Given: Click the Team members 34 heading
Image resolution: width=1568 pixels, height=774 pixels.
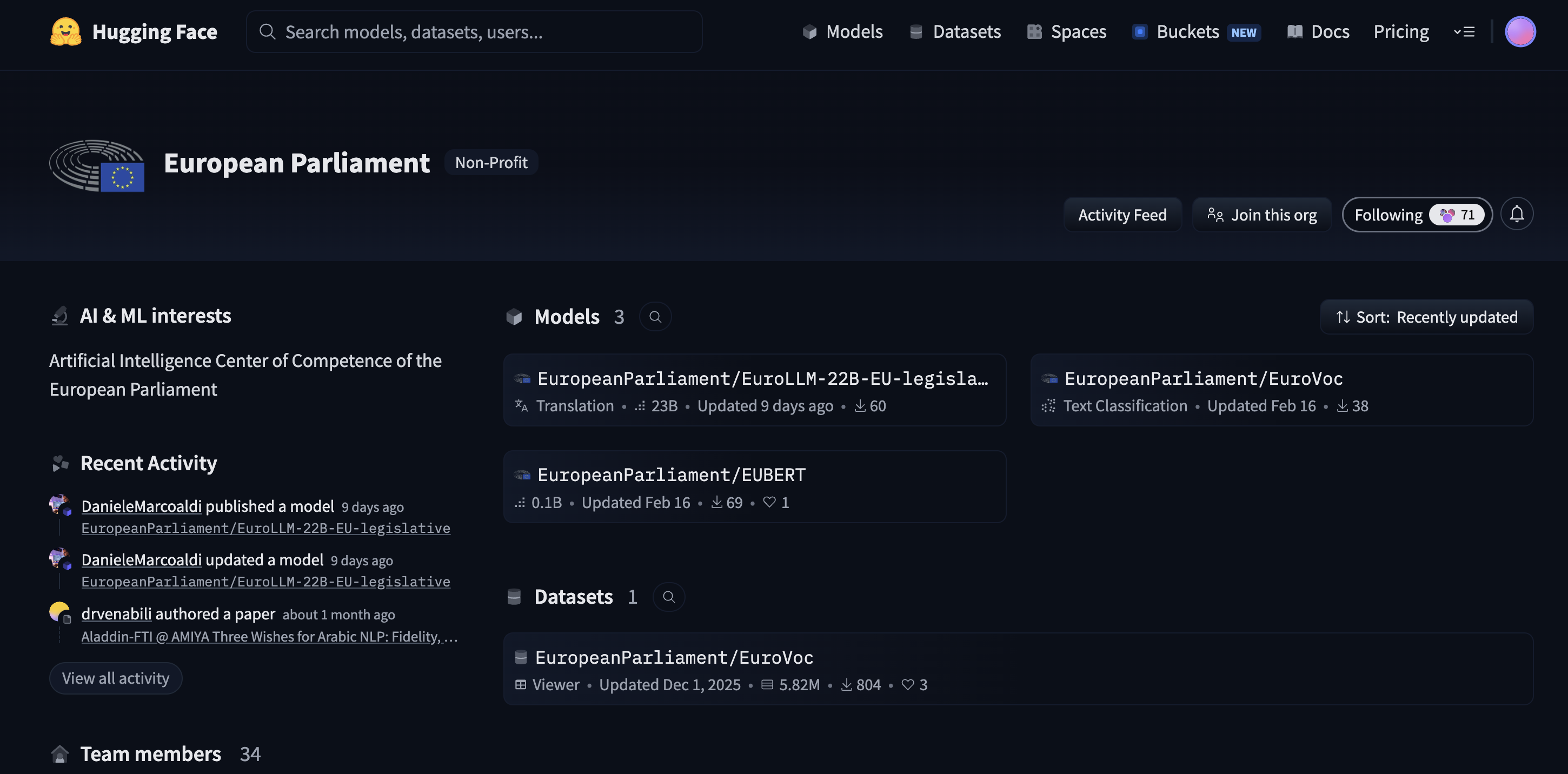Looking at the screenshot, I should pos(170,754).
